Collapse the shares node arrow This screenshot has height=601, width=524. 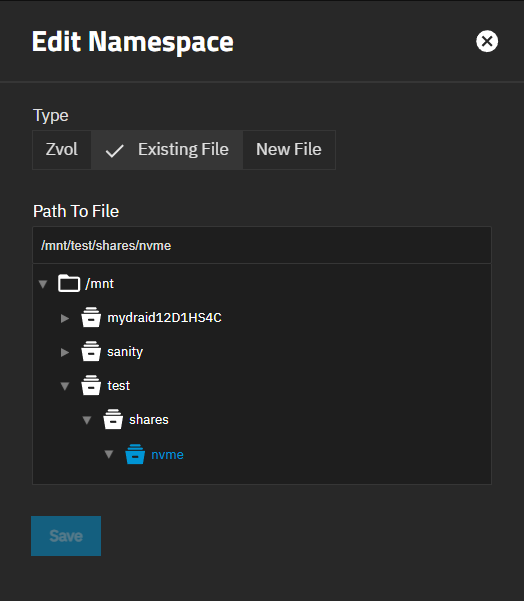click(x=87, y=420)
